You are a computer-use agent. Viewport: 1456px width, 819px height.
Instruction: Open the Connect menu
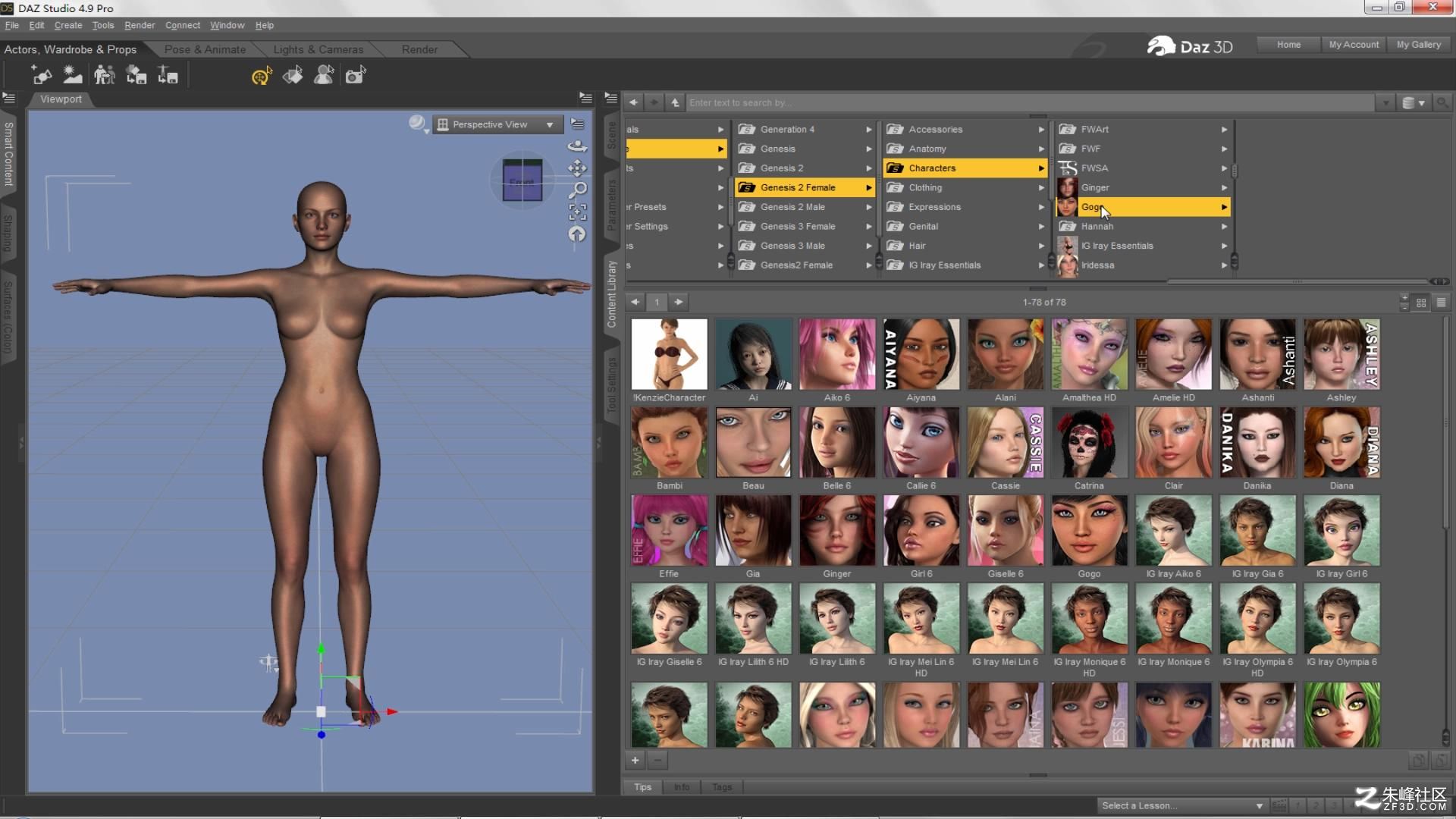point(183,25)
